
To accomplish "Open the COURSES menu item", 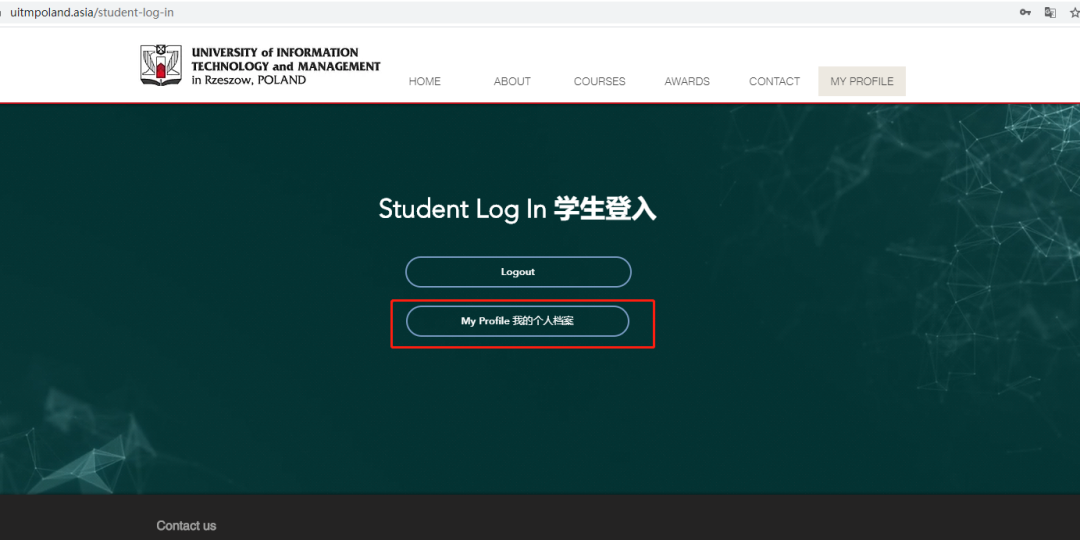I will pyautogui.click(x=599, y=81).
